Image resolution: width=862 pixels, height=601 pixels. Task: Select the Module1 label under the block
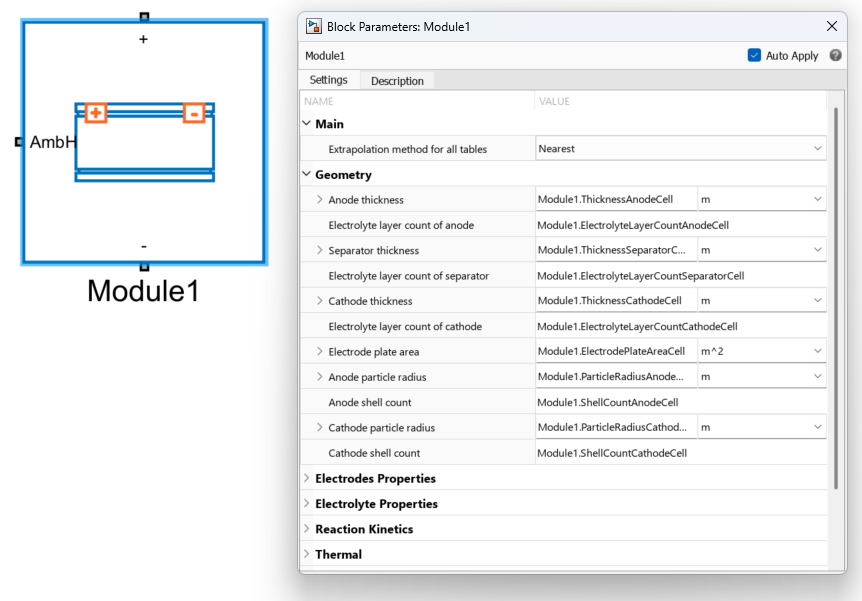143,290
